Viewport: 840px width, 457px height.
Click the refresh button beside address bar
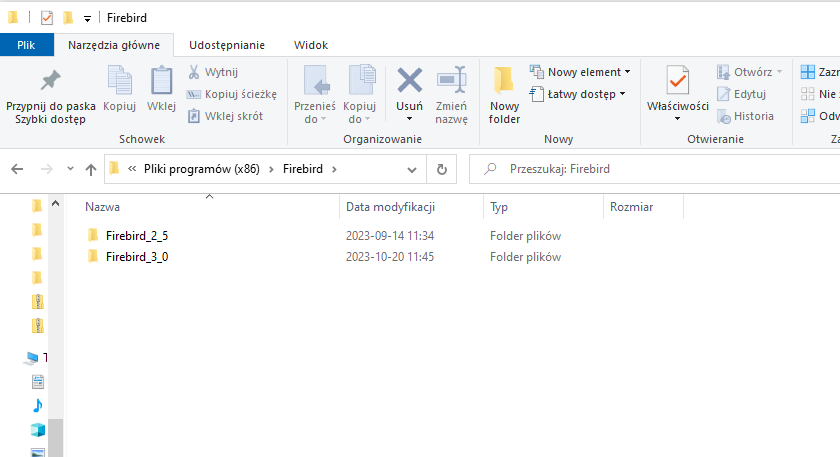click(441, 169)
